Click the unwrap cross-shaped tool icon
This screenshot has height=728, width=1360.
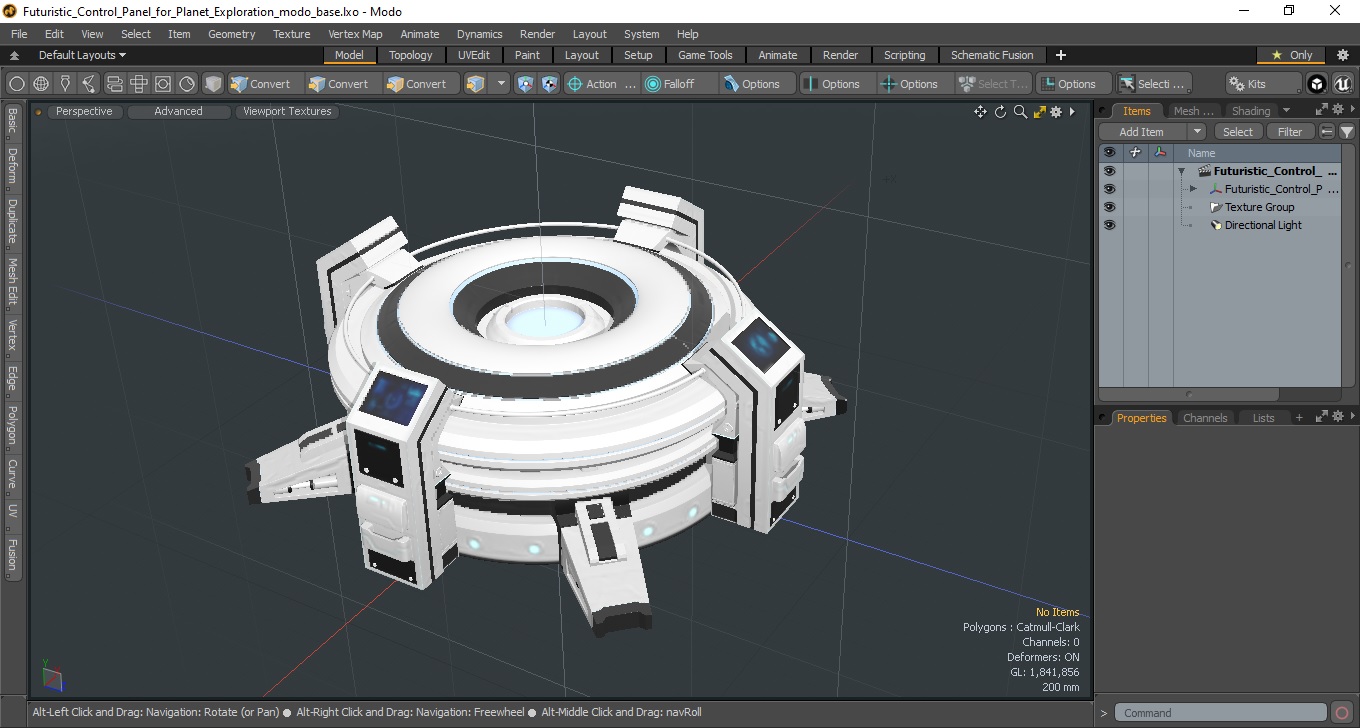(138, 84)
